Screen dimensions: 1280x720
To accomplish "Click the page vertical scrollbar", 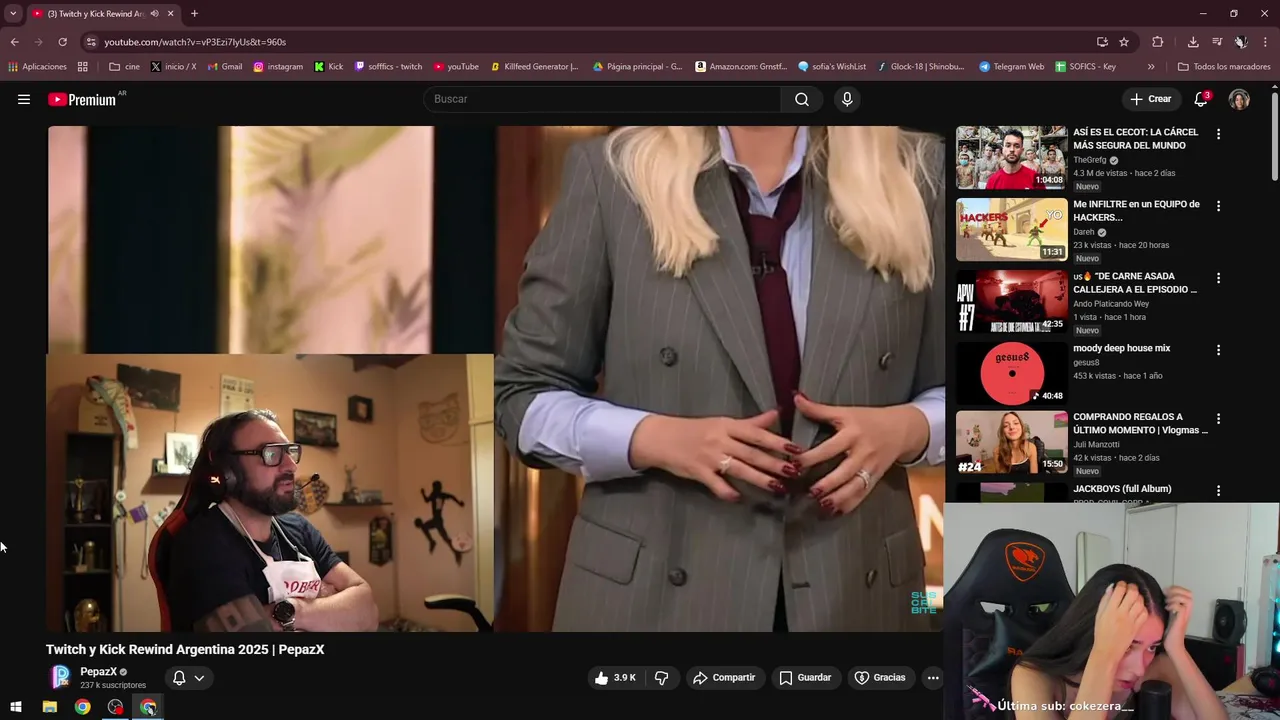I will click(1275, 135).
